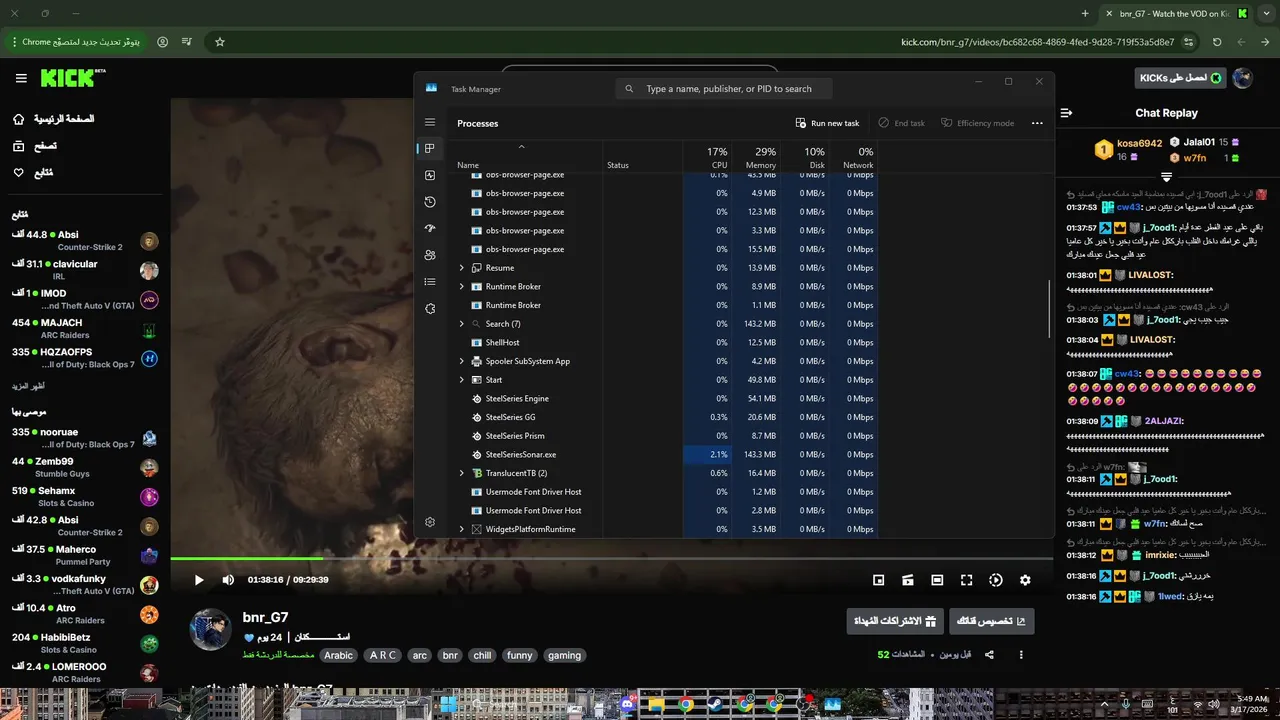
Task: Open Startup apps in Task Manager sidebar
Action: tap(430, 229)
